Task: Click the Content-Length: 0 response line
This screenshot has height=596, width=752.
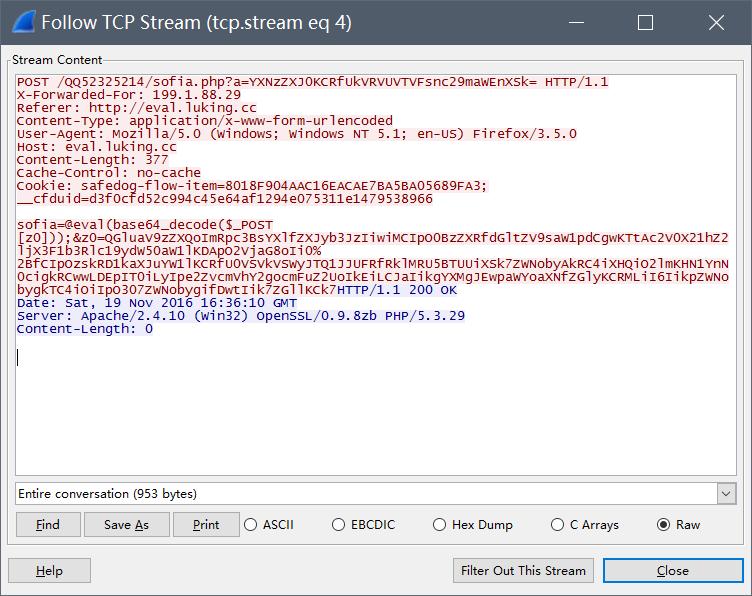Action: [85, 329]
